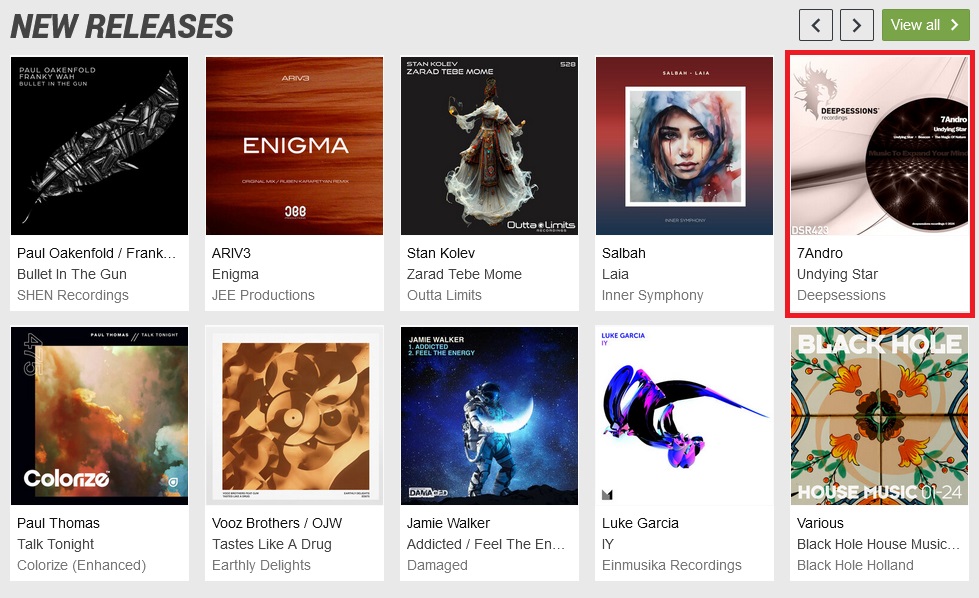Screen dimensions: 979x598
Task: Open the Enigma album cover
Action: point(295,146)
